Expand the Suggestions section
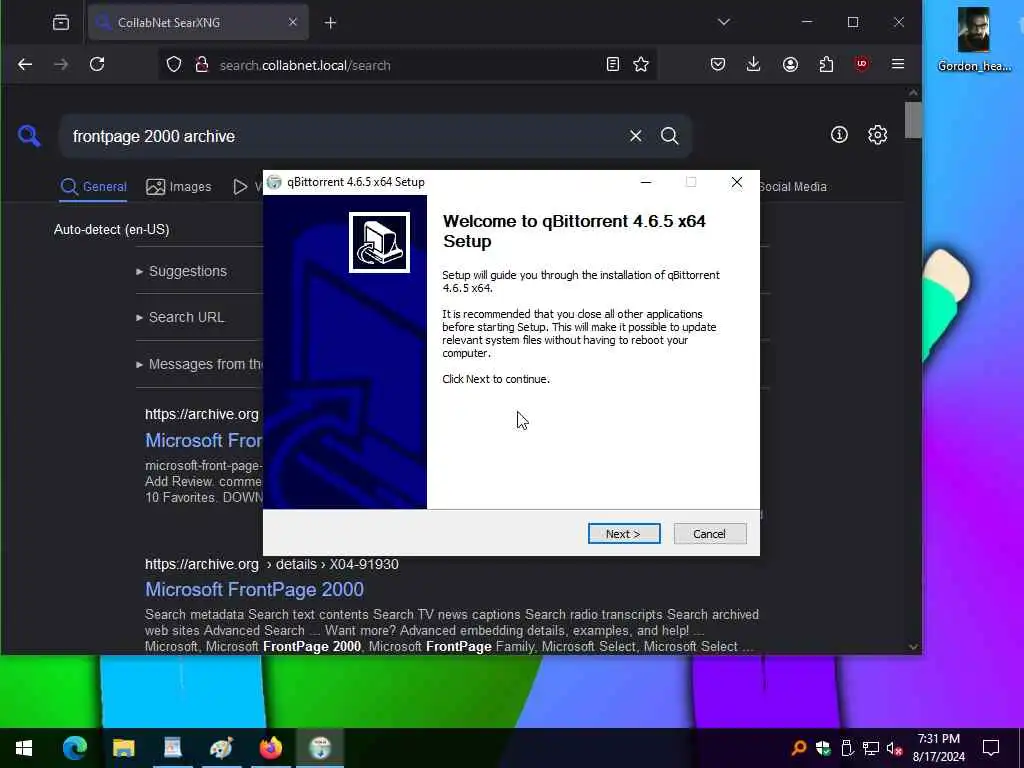The width and height of the screenshot is (1024, 768). [x=182, y=271]
